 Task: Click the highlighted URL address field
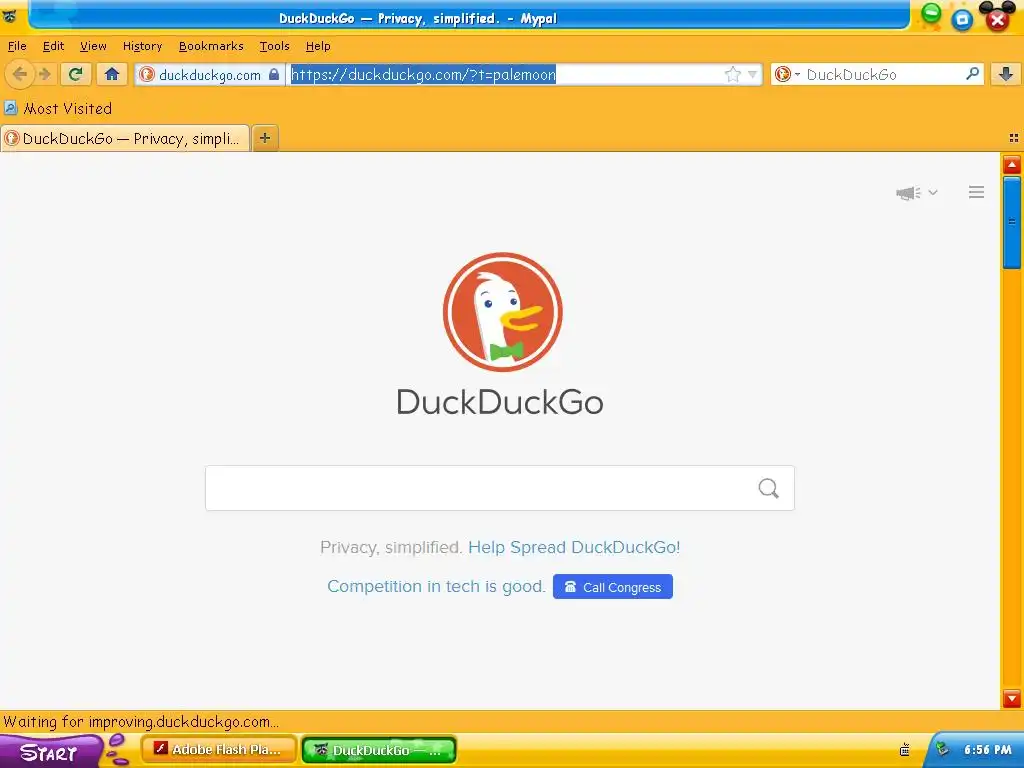pos(423,74)
